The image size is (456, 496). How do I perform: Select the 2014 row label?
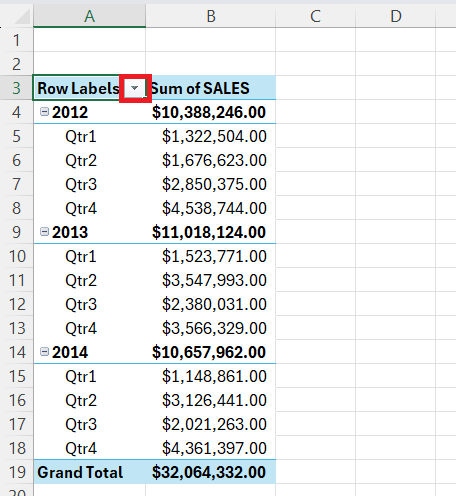(70, 352)
